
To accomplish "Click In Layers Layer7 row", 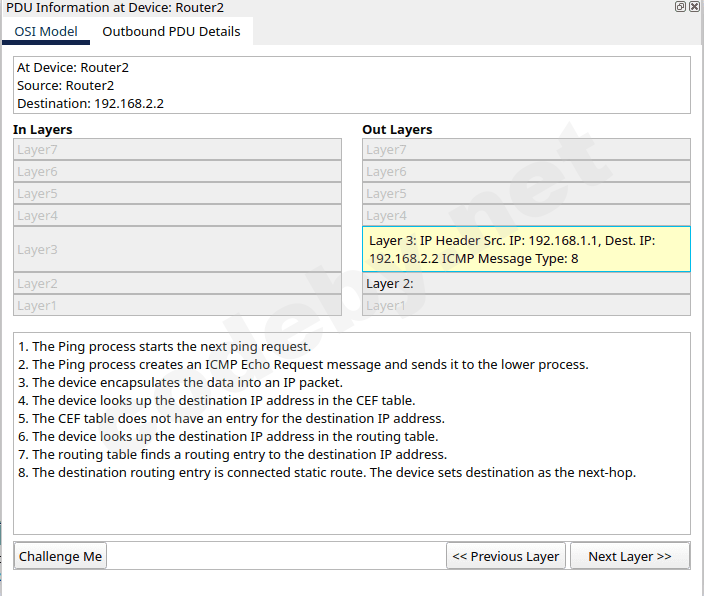I will 177,150.
